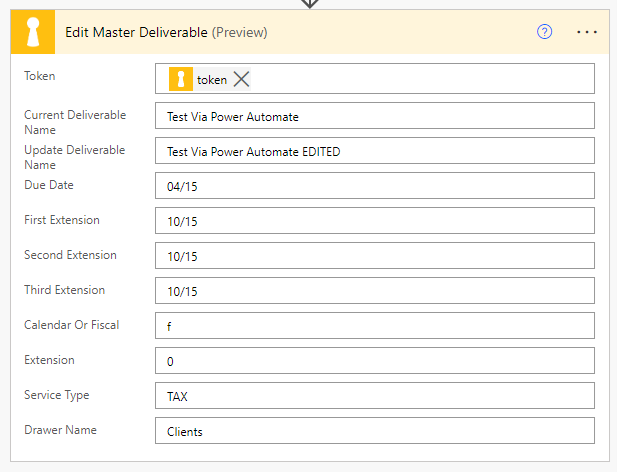This screenshot has width=617, height=472.
Task: Focus the Current Deliverable Name field
Action: (375, 116)
